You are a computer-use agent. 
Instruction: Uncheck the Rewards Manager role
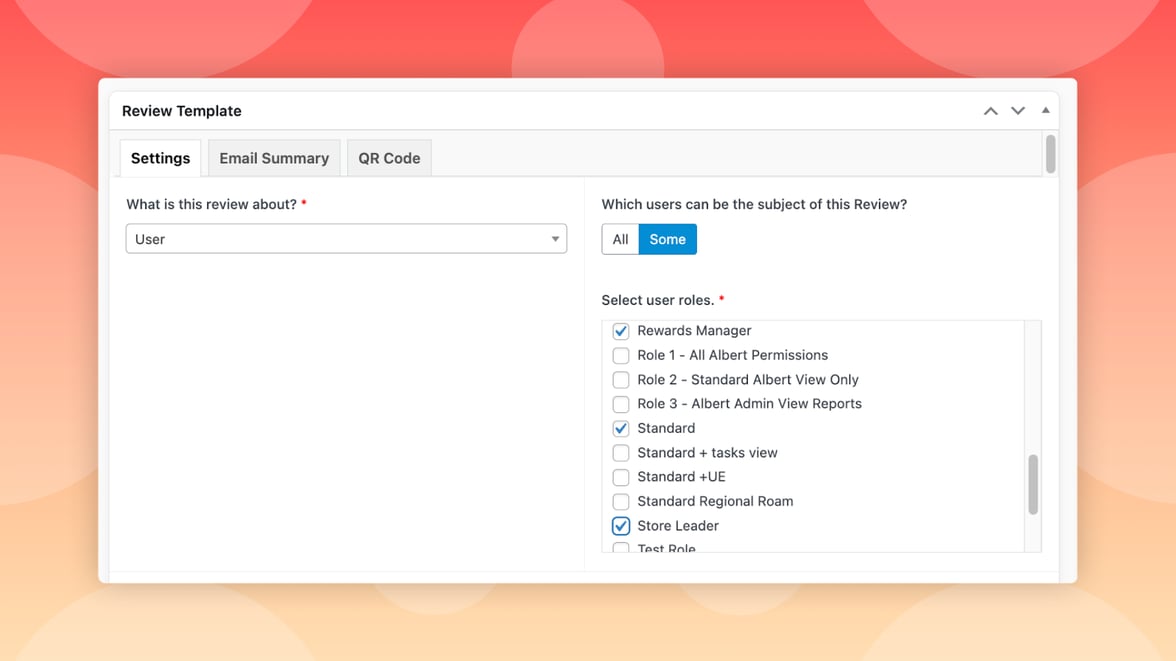621,331
